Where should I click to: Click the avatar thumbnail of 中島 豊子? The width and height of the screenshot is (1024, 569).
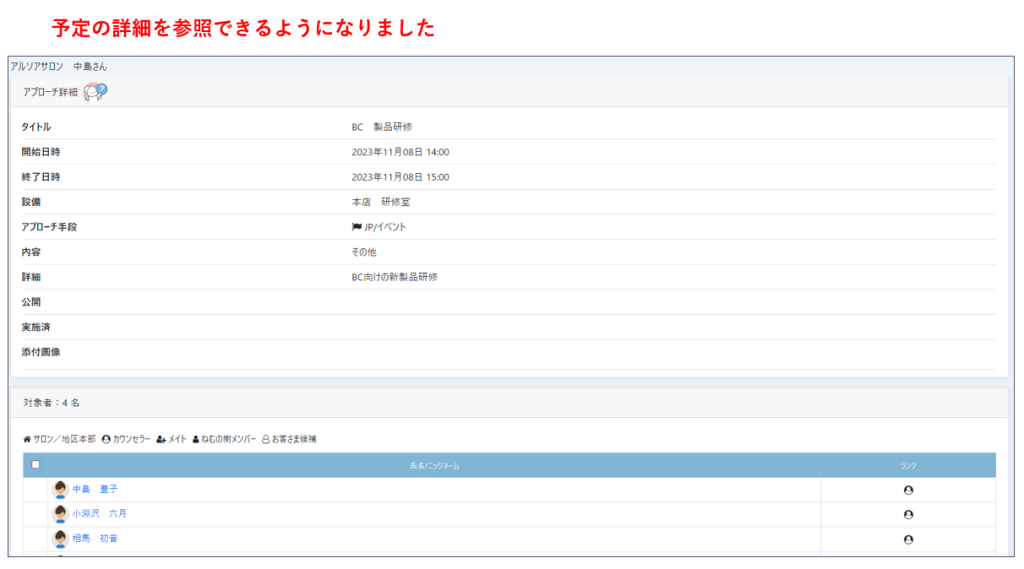coord(60,489)
